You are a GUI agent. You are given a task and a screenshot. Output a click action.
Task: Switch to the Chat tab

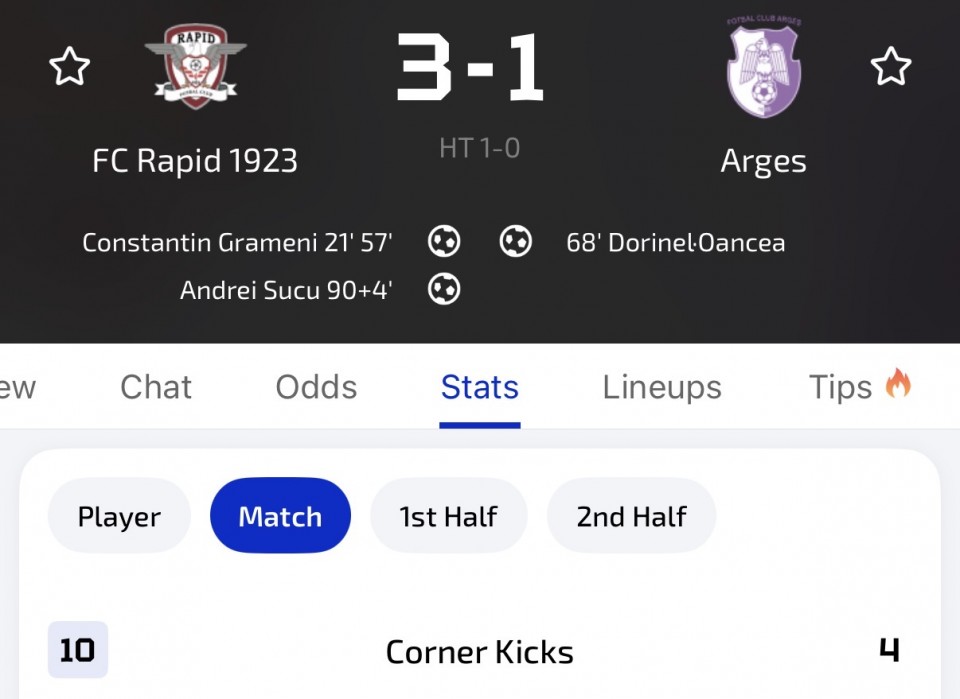(x=156, y=387)
